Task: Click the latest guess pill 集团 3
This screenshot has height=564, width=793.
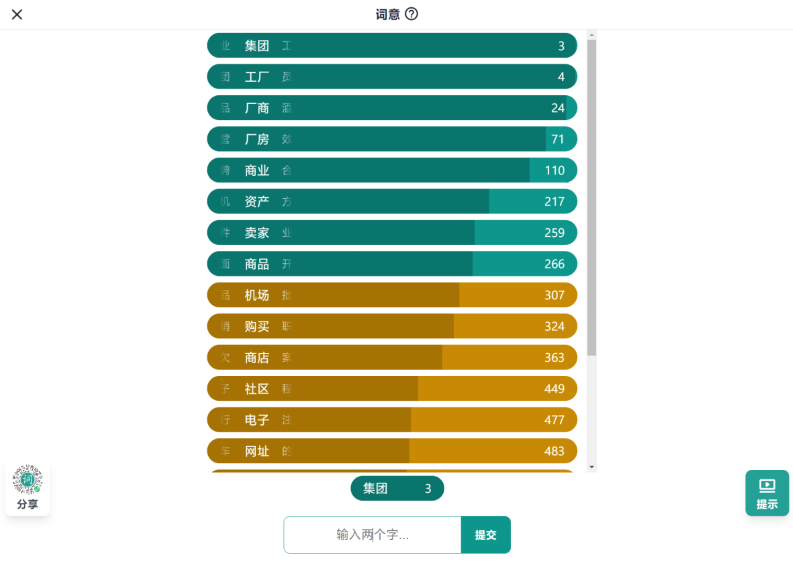Action: [x=397, y=488]
